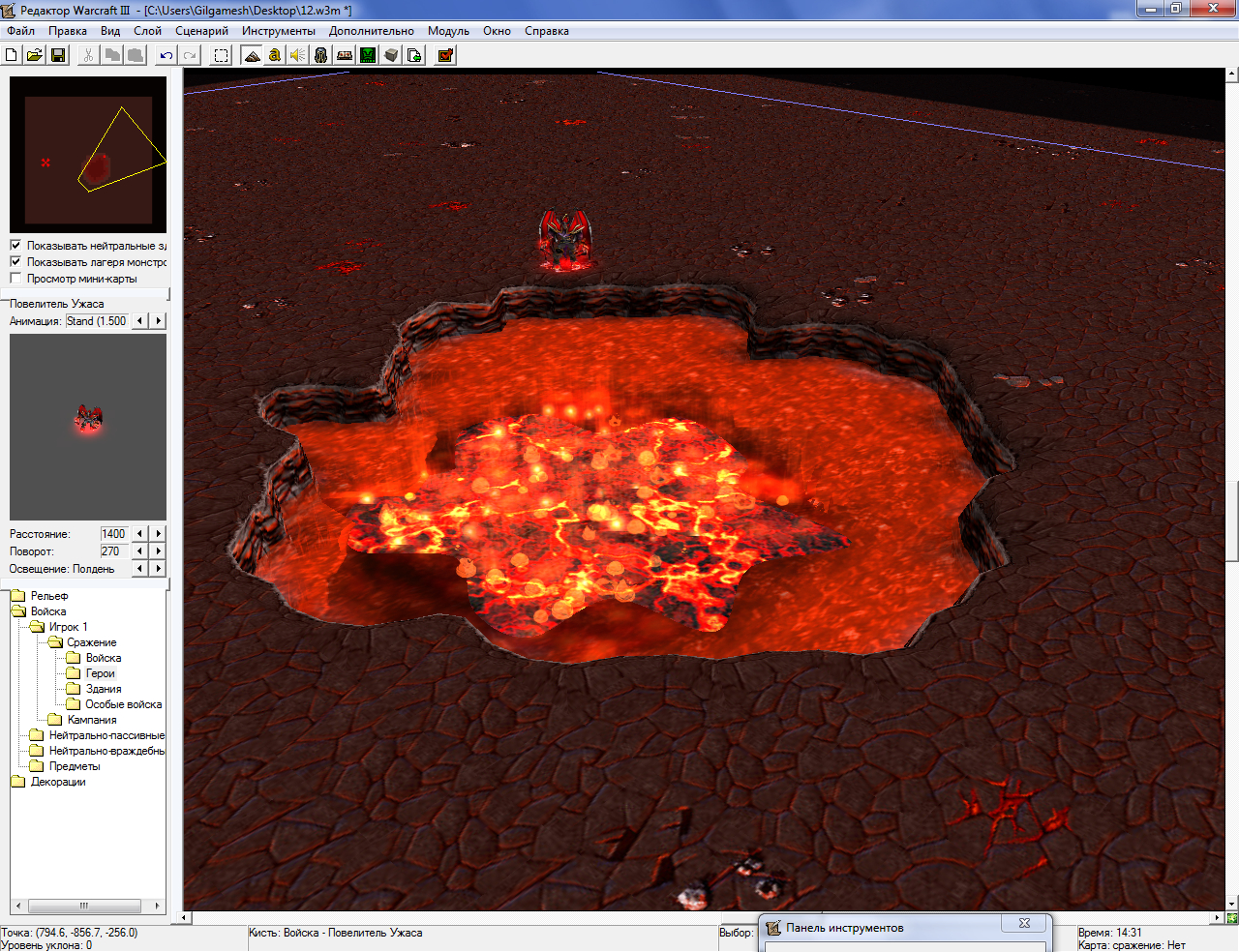1239x952 pixels.
Task: Launch the test map checkmark icon
Action: click(x=445, y=55)
